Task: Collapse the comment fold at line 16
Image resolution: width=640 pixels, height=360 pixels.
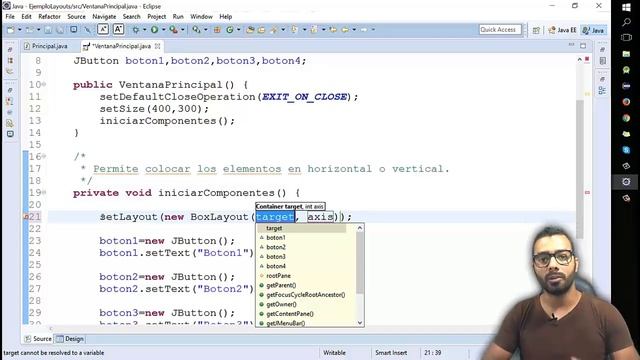Action: [44, 156]
